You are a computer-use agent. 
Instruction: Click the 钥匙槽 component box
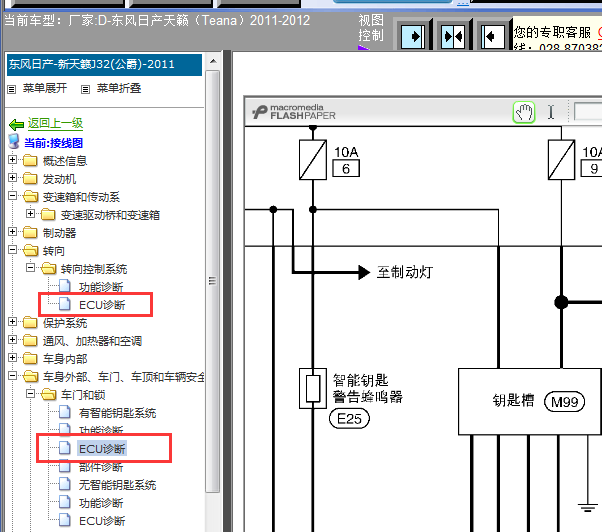(x=530, y=402)
